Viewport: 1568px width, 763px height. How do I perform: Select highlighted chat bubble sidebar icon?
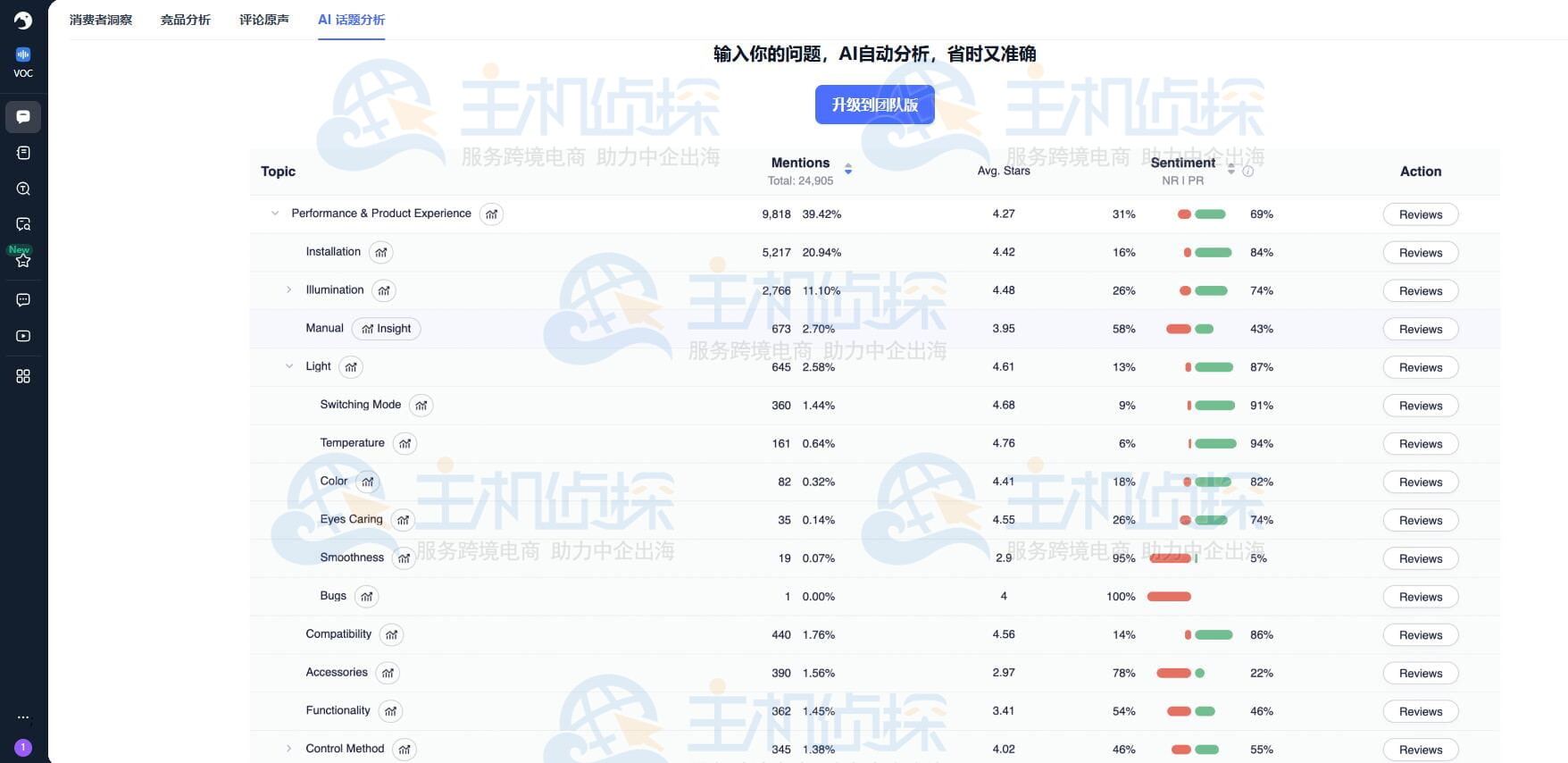coord(23,116)
